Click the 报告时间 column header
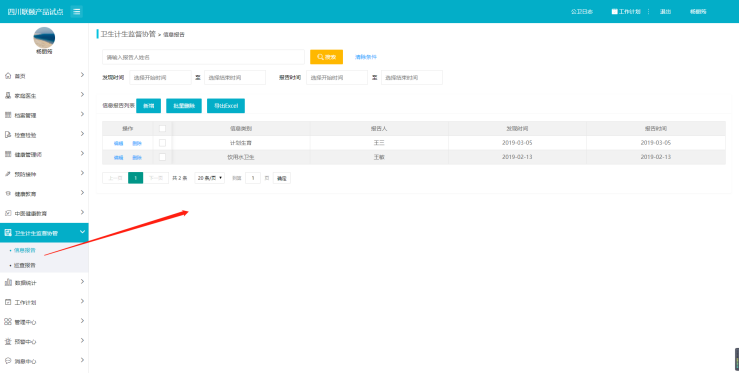740x374 pixels. click(x=656, y=128)
